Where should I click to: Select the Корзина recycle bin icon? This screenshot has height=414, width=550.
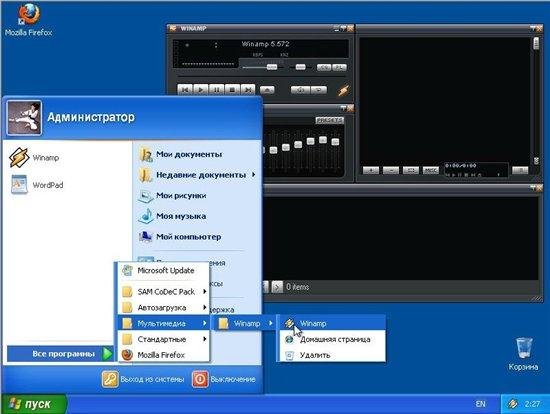click(524, 354)
